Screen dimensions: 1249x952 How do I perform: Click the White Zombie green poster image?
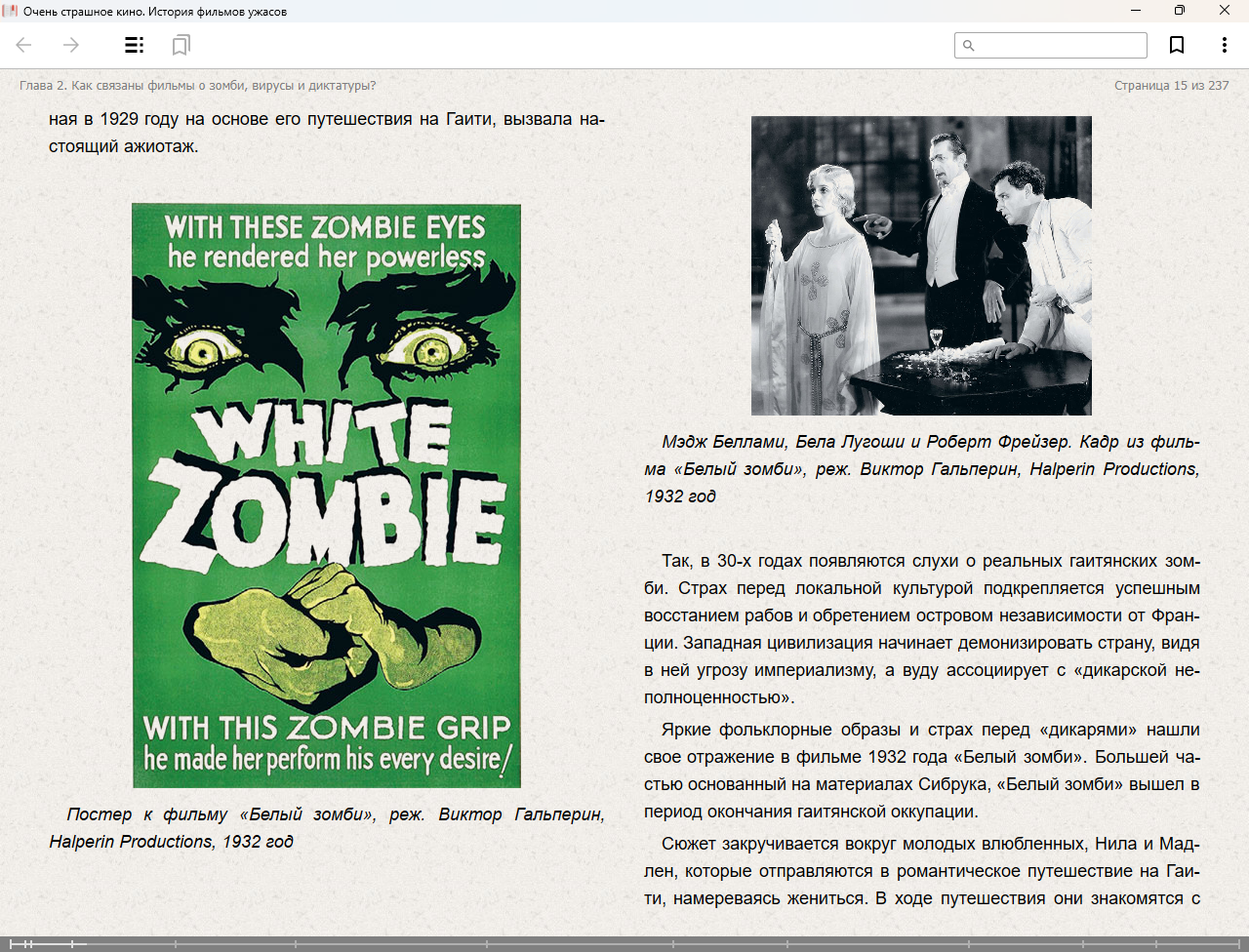click(x=326, y=496)
